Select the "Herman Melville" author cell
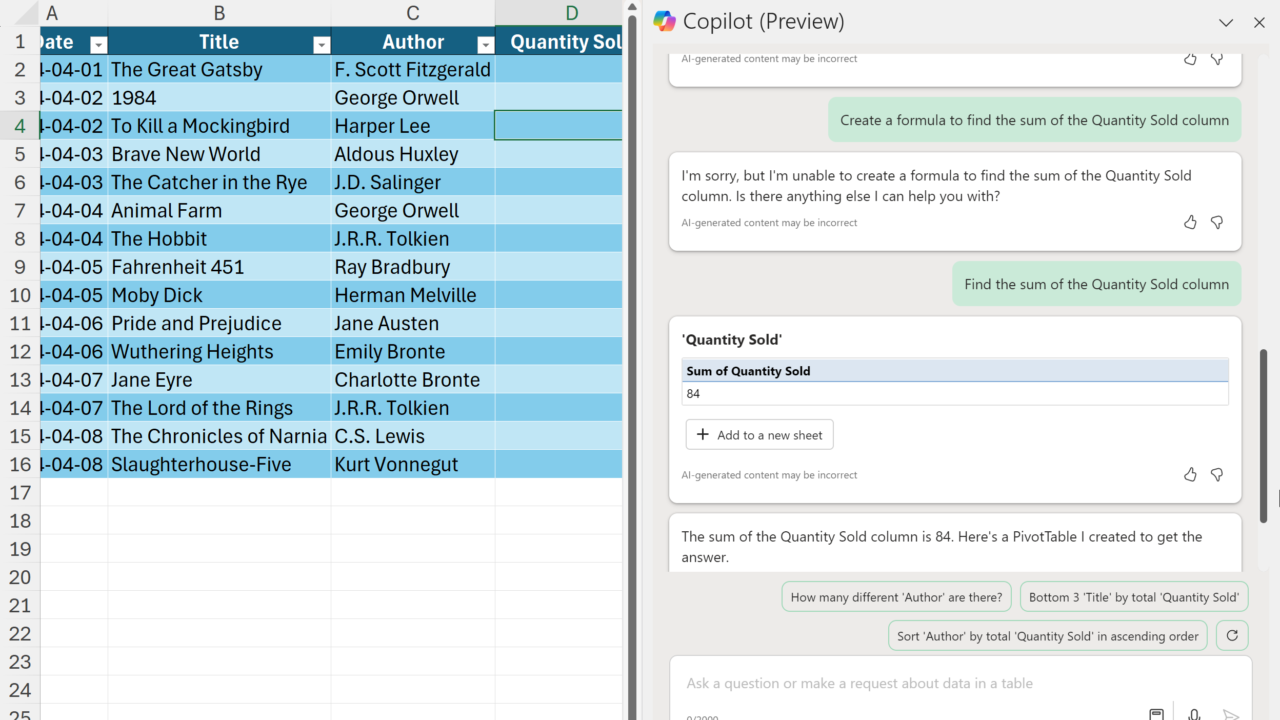Screen dimensions: 1280x720 click(x=413, y=295)
